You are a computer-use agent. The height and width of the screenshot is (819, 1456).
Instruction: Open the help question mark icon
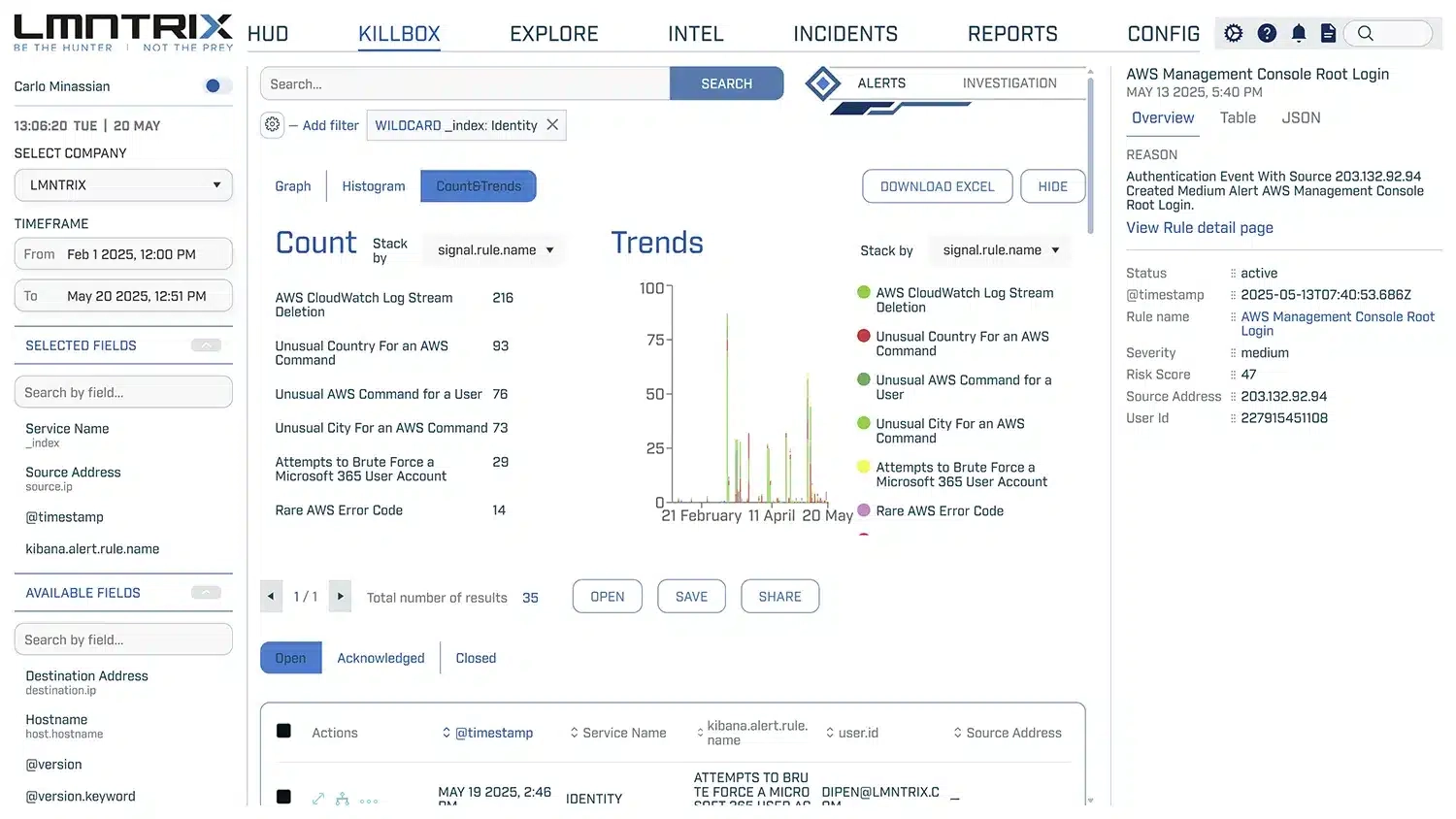[1267, 33]
